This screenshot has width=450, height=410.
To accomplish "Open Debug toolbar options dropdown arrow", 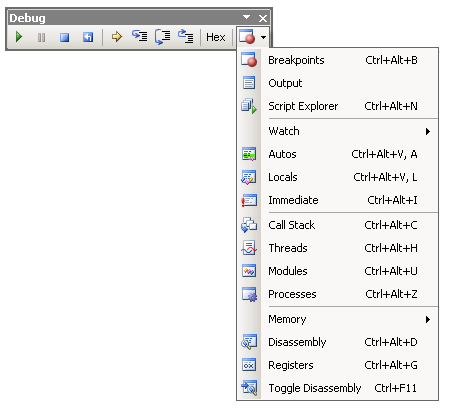I will pyautogui.click(x=246, y=17).
